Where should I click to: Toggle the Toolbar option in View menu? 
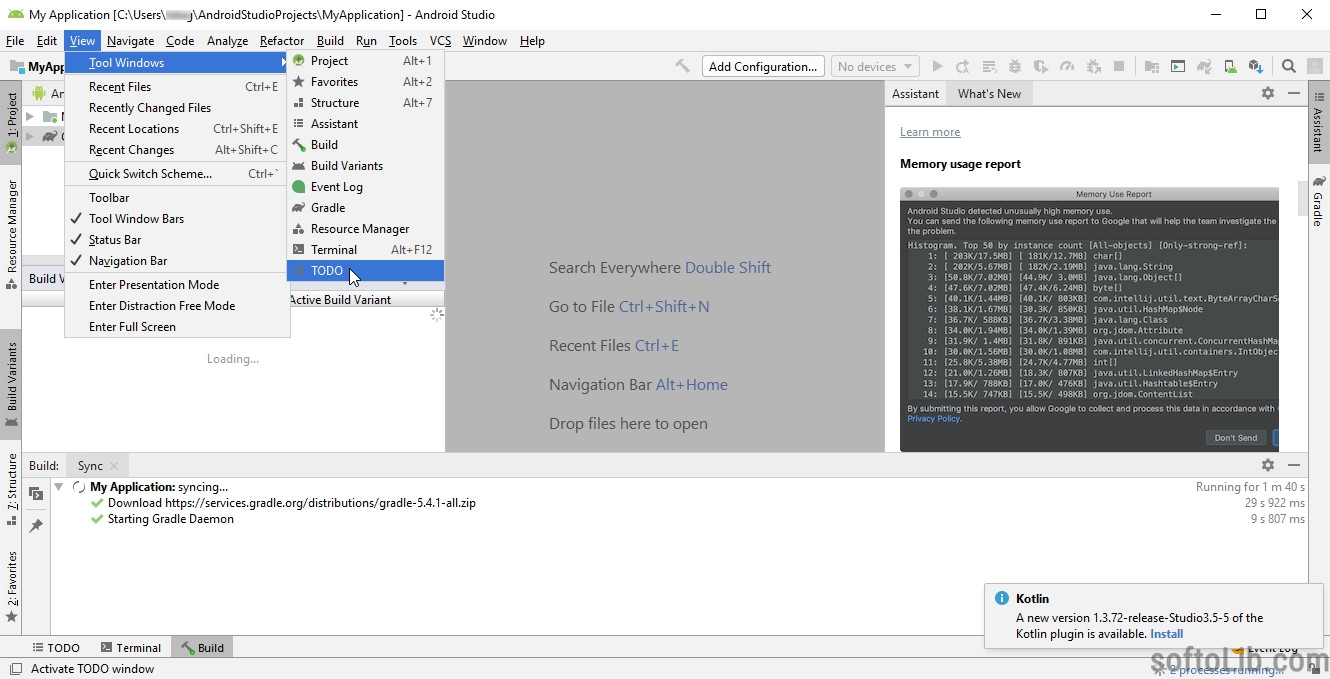click(x=177, y=198)
